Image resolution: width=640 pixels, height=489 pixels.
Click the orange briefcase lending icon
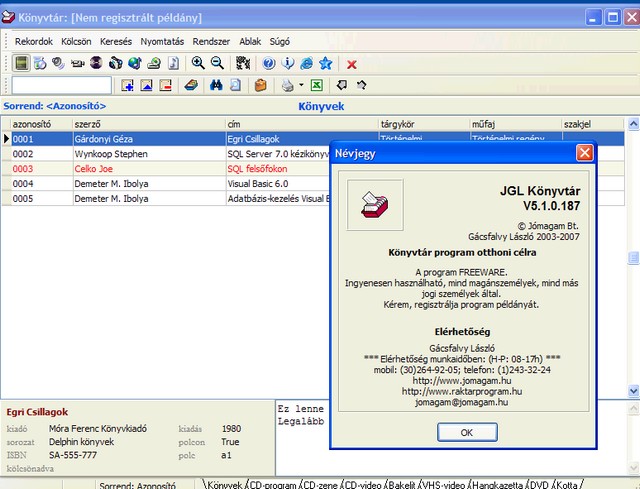click(x=260, y=85)
